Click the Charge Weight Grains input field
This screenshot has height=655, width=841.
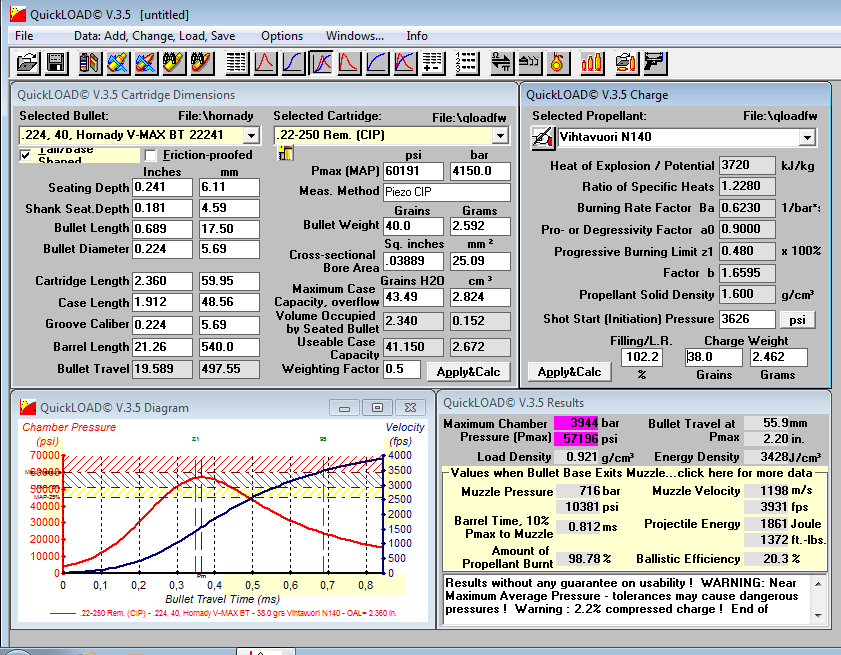716,357
